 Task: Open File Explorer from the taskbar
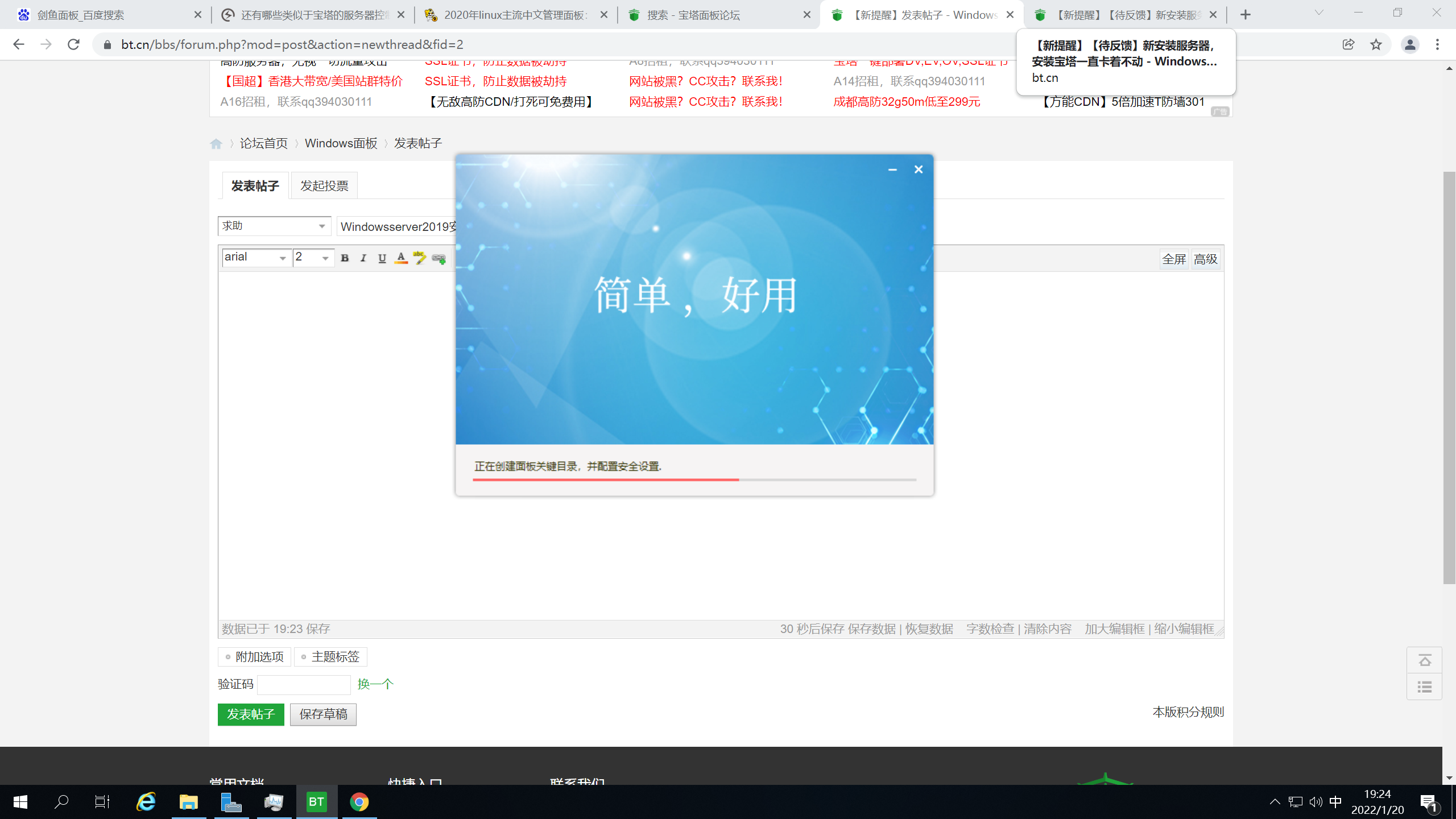click(x=188, y=802)
